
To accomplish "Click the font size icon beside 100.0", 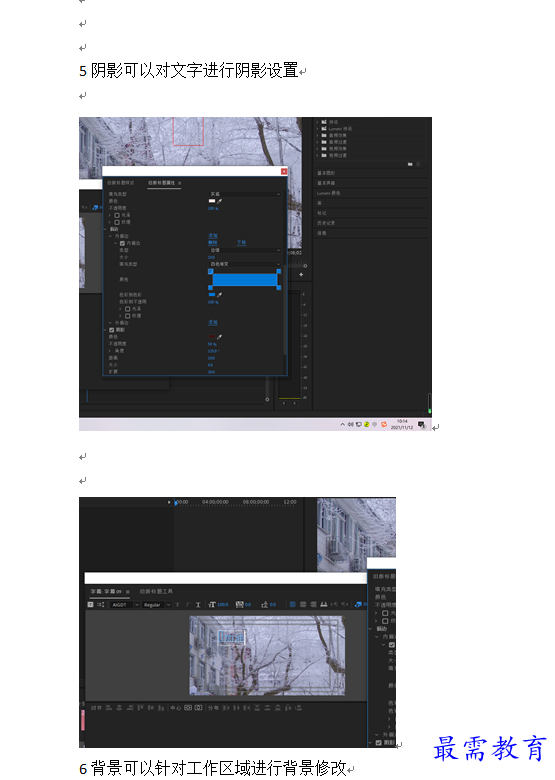I will pyautogui.click(x=212, y=604).
